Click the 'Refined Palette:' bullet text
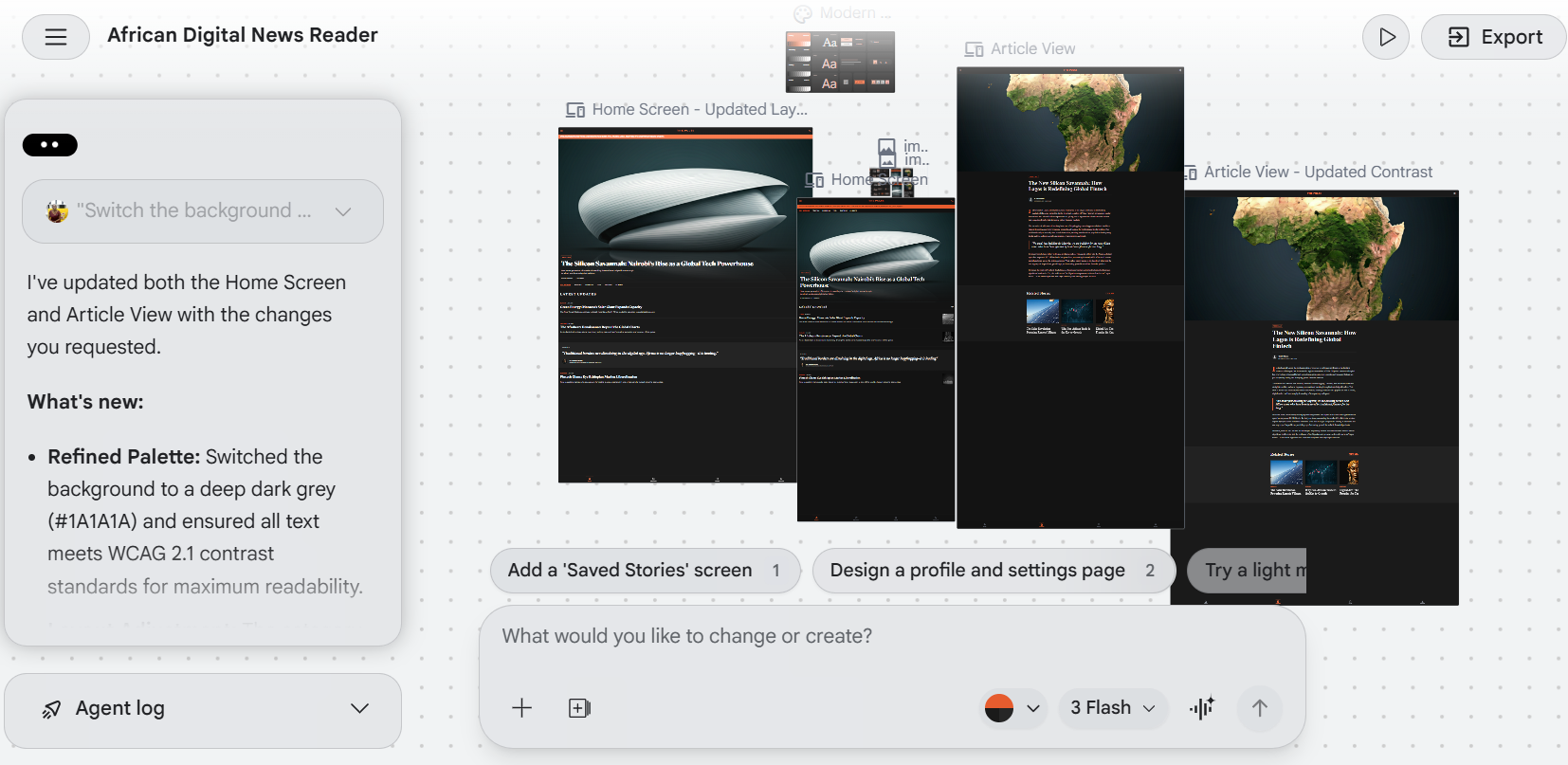Viewport: 1568px width, 765px height. point(124,457)
